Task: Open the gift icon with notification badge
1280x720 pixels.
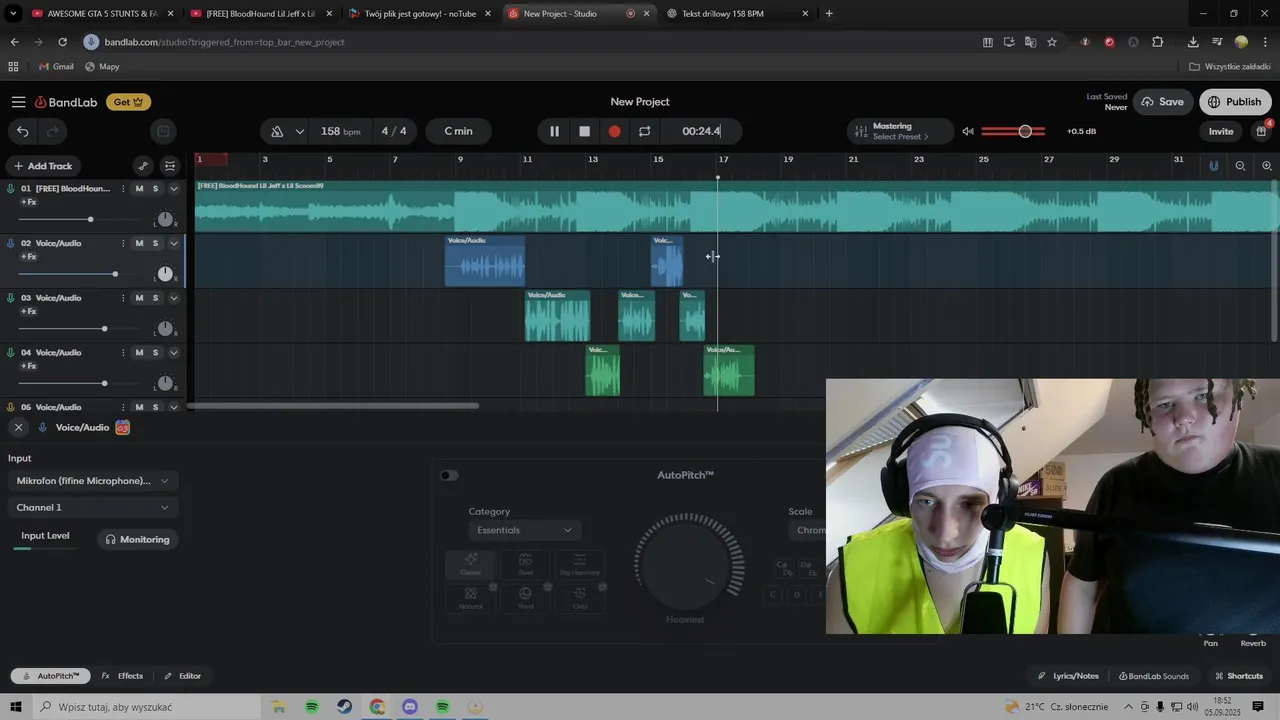Action: pyautogui.click(x=1262, y=131)
